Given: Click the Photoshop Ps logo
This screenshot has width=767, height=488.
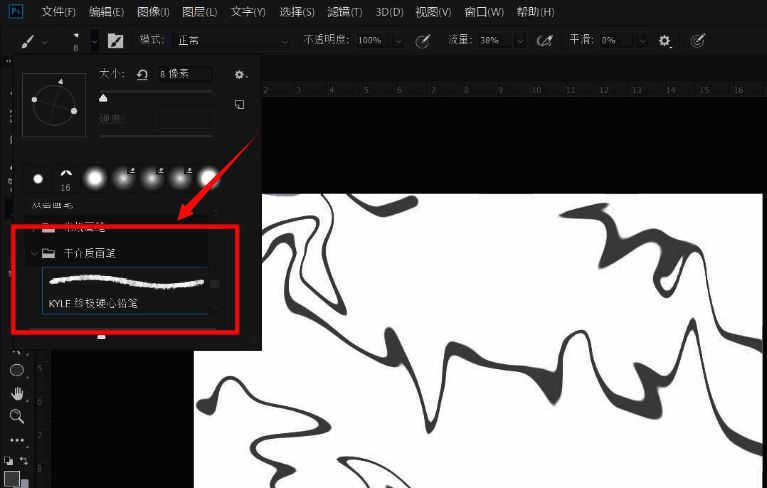Looking at the screenshot, I should click(x=16, y=11).
